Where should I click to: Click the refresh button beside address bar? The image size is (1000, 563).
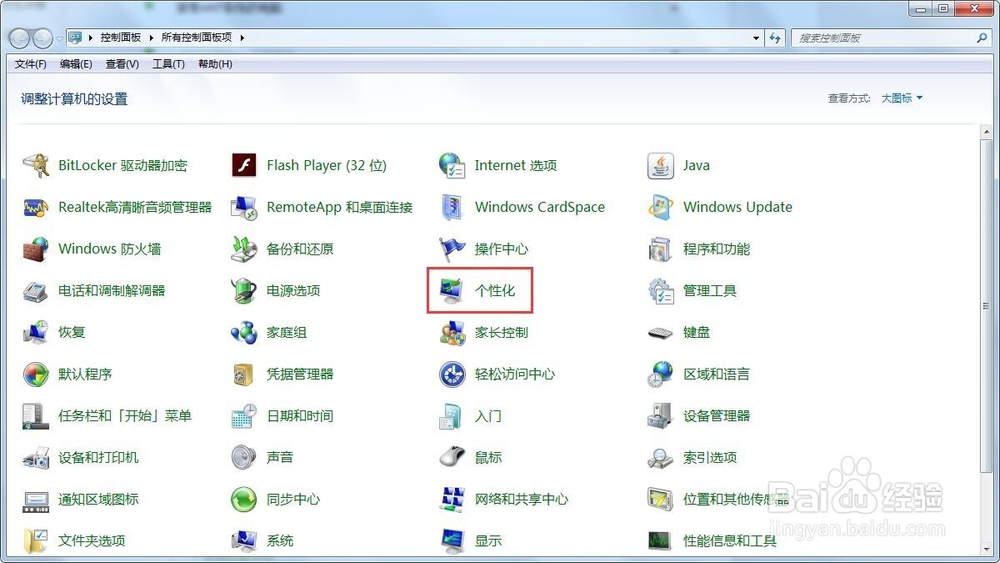click(x=775, y=38)
